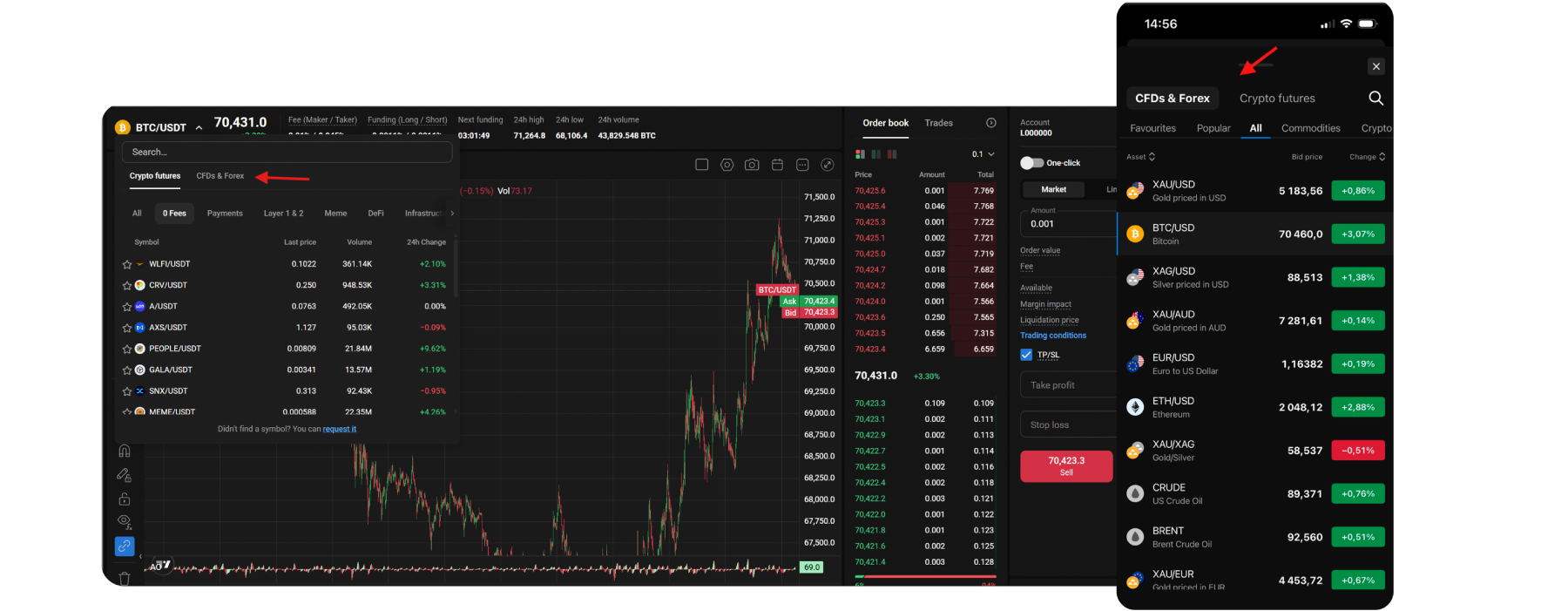The image size is (1568, 611).
Task: Filter symbols by Meme category
Action: [335, 213]
